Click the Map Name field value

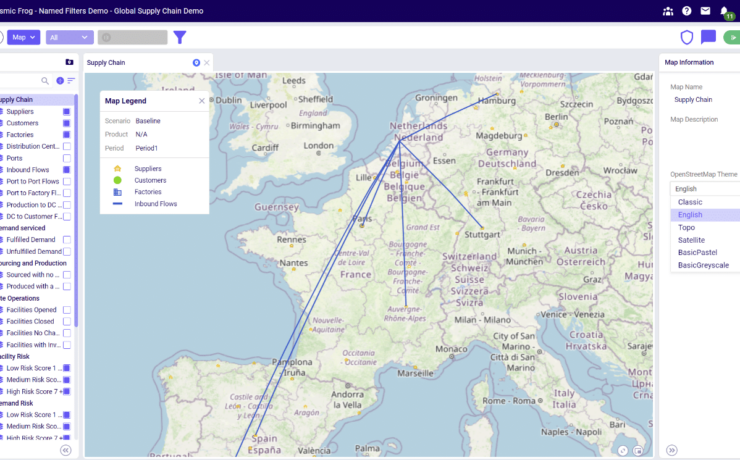[x=693, y=99]
